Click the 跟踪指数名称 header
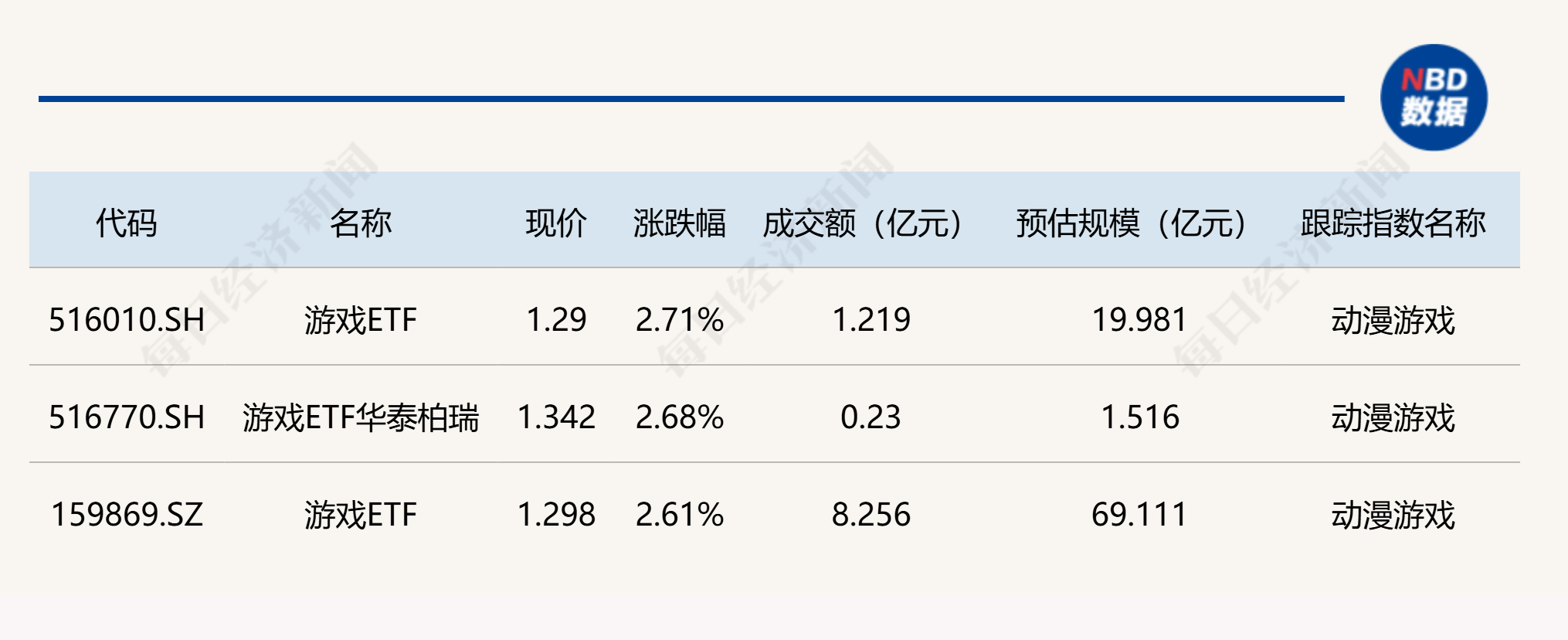 point(1393,223)
